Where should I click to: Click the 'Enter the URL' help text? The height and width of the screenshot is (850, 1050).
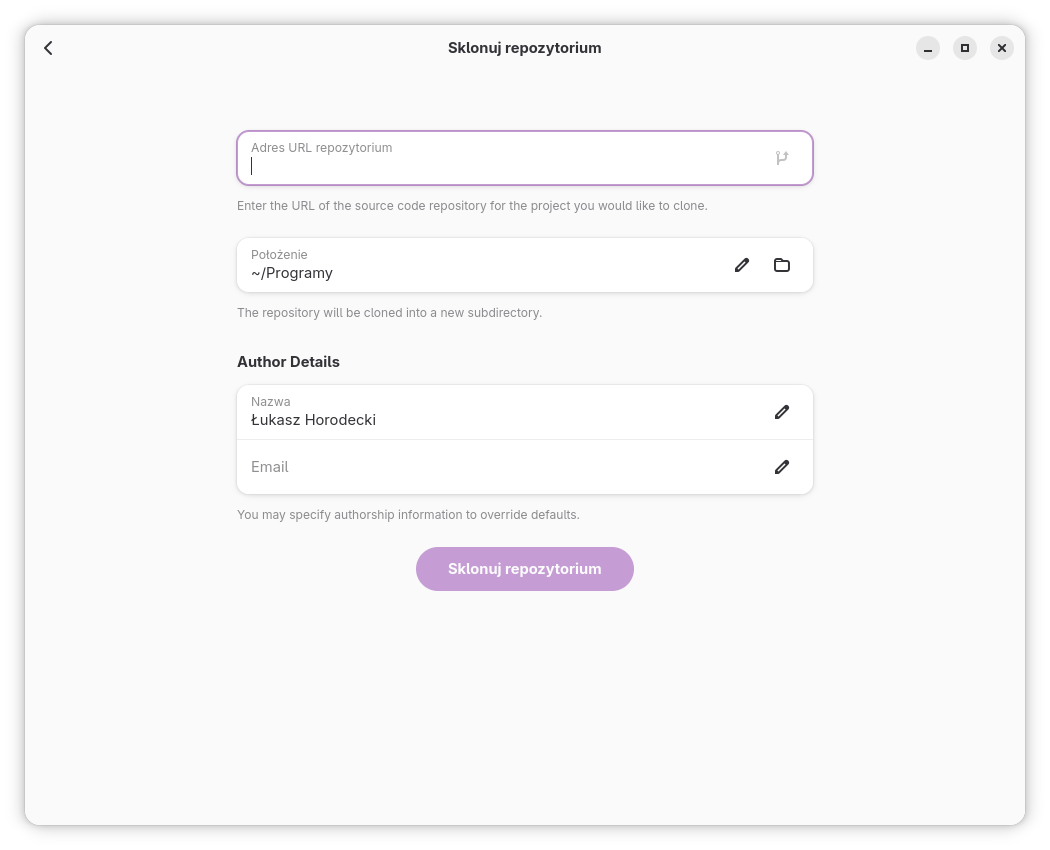point(472,206)
